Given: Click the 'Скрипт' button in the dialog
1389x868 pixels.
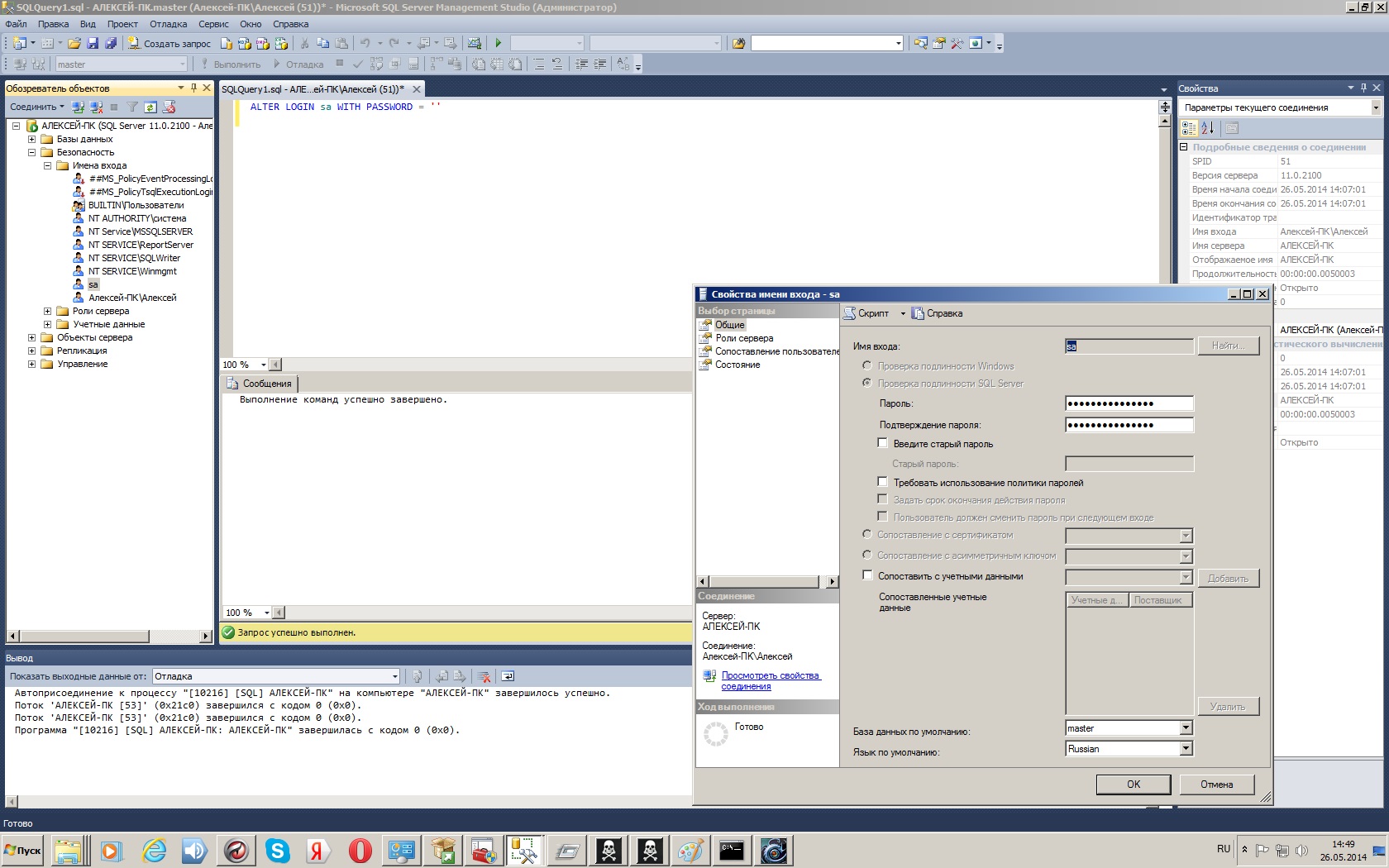Looking at the screenshot, I should tap(866, 313).
